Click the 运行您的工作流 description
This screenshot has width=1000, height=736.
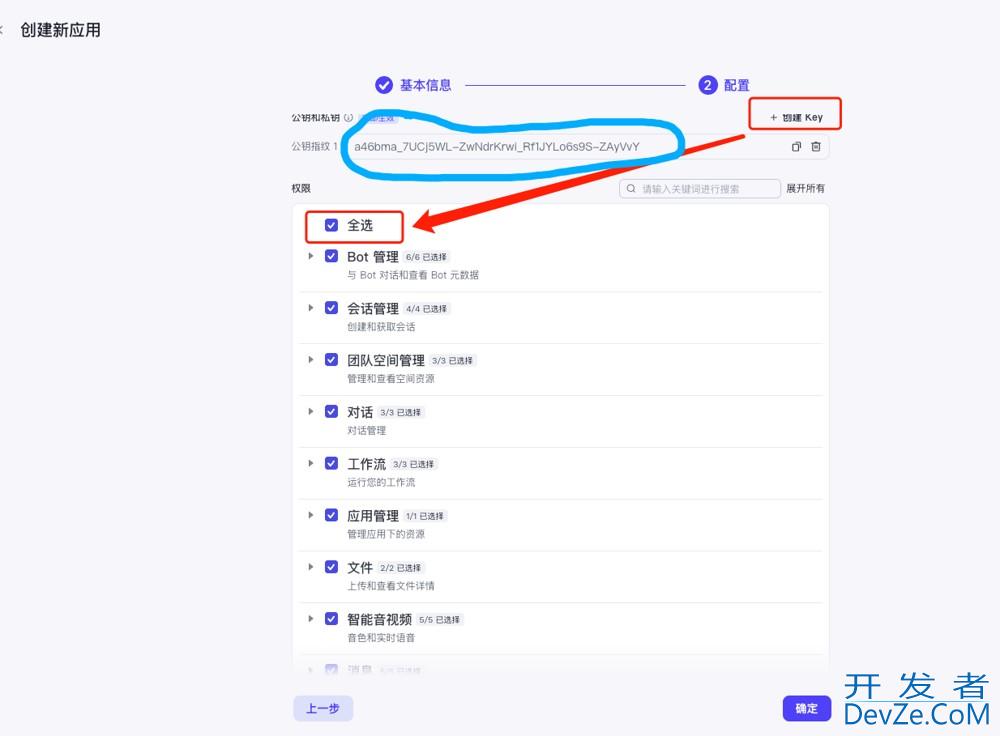(381, 482)
